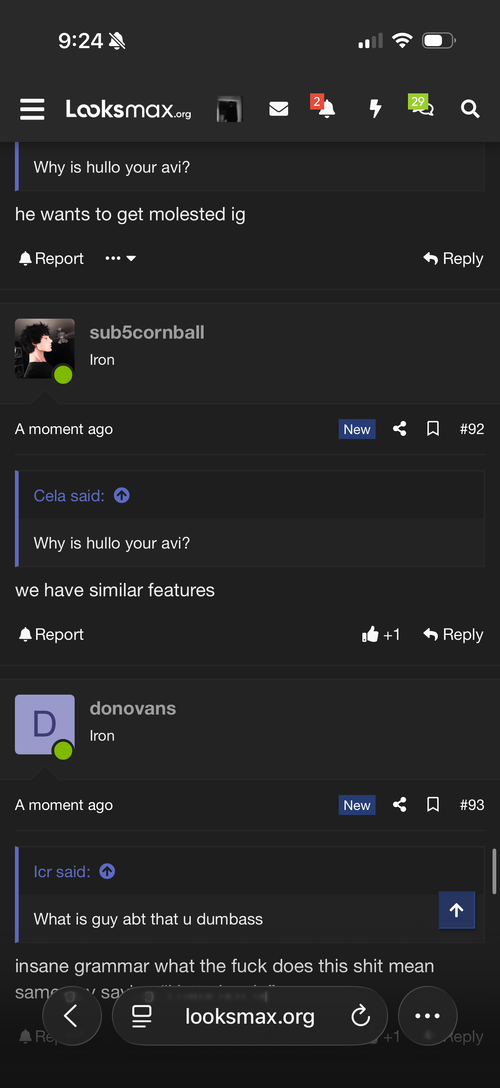Expand the more options dropdown beside Report
The image size is (500, 1088).
(x=121, y=258)
